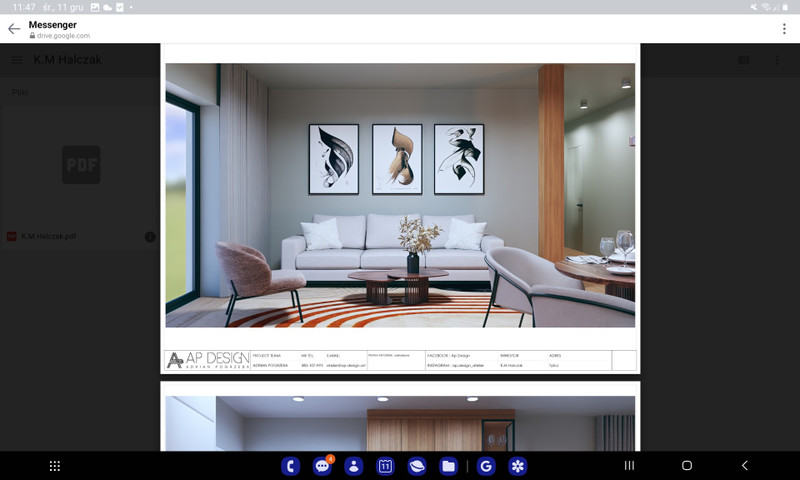Switch view layout in the Drive folder header
Viewport: 800px width, 480px height.
tap(743, 60)
